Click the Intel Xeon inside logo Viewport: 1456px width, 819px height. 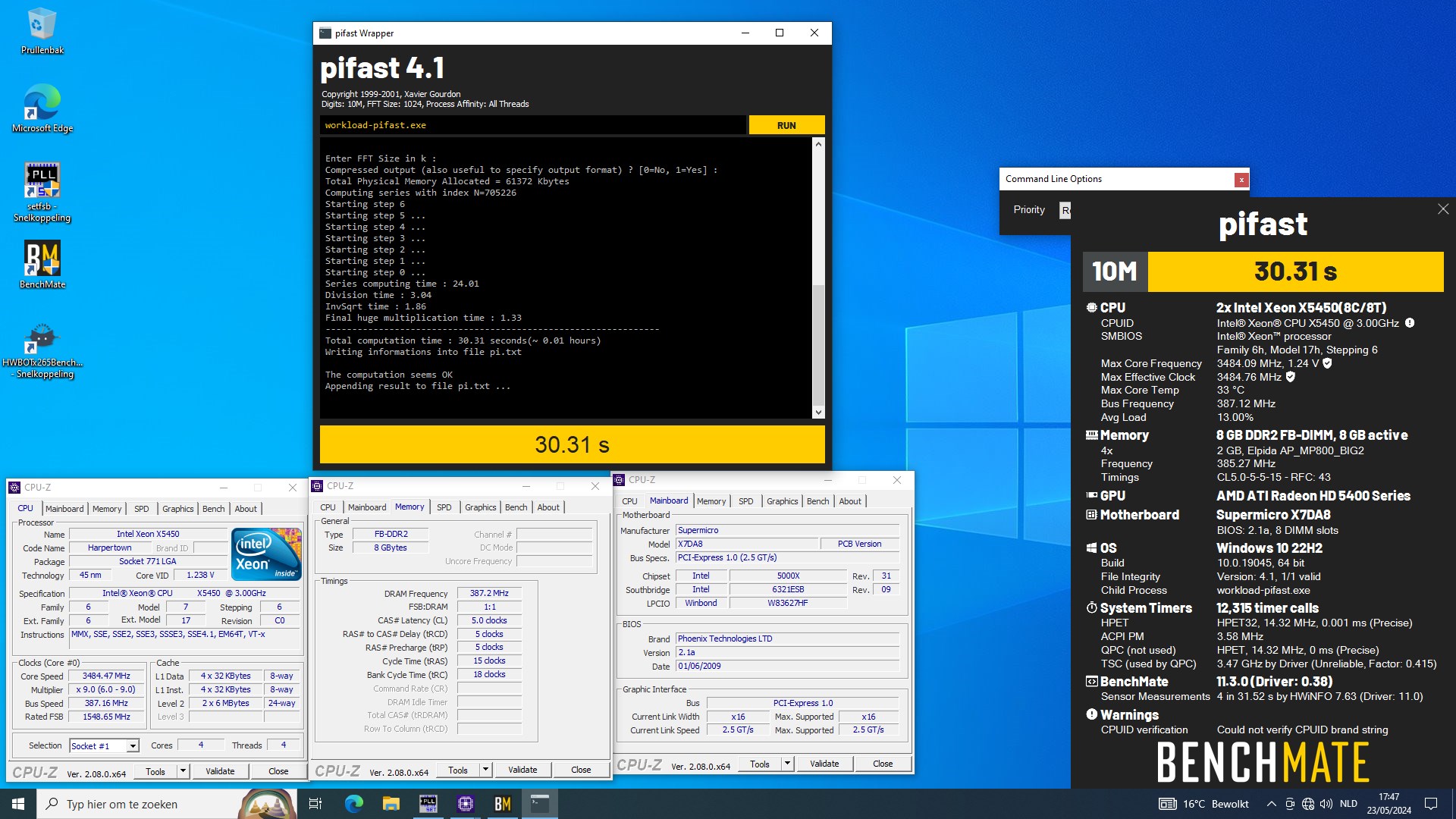click(266, 554)
